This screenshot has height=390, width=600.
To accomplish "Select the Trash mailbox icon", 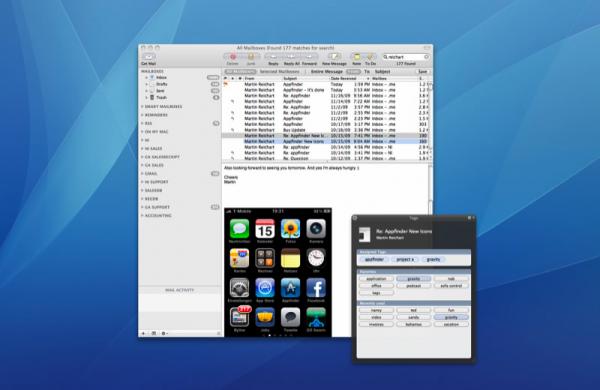I will 152,98.
